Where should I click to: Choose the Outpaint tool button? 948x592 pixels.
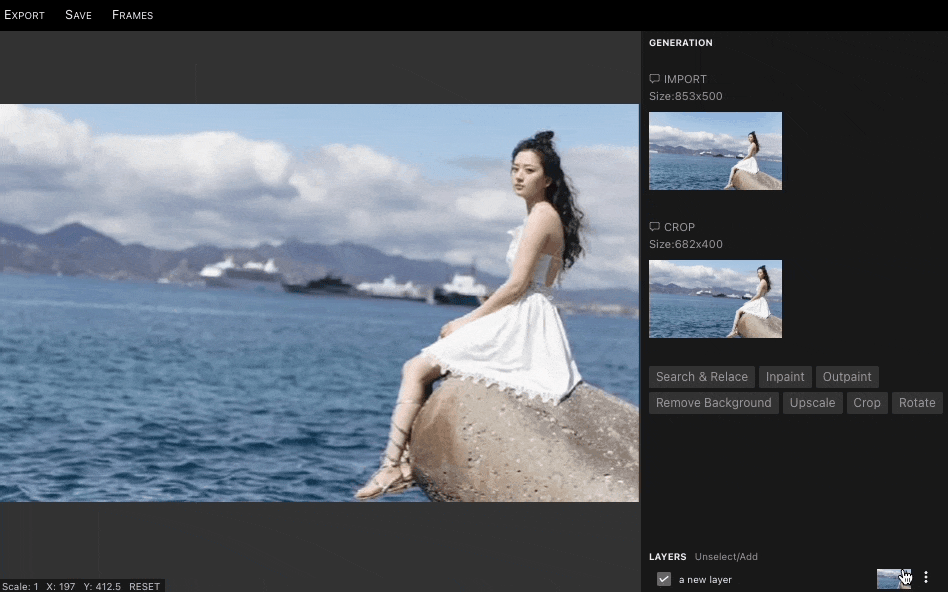847,377
